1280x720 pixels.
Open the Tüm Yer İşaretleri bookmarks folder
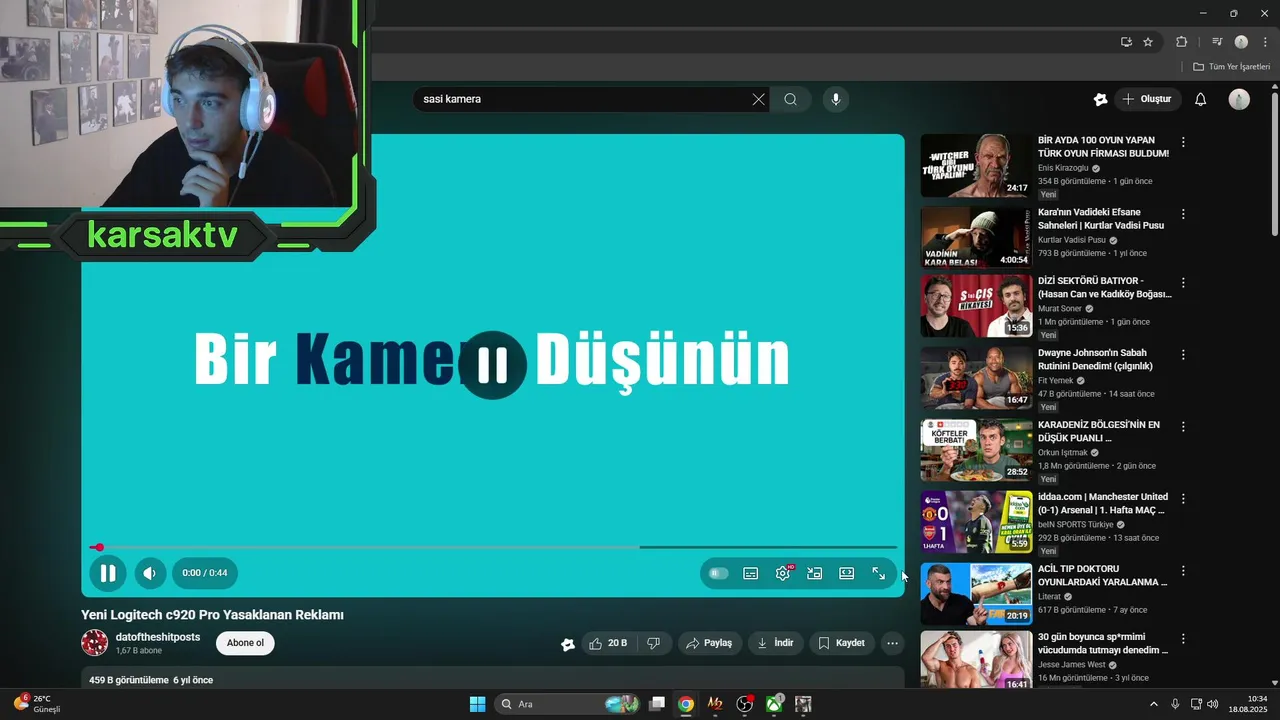1231,66
